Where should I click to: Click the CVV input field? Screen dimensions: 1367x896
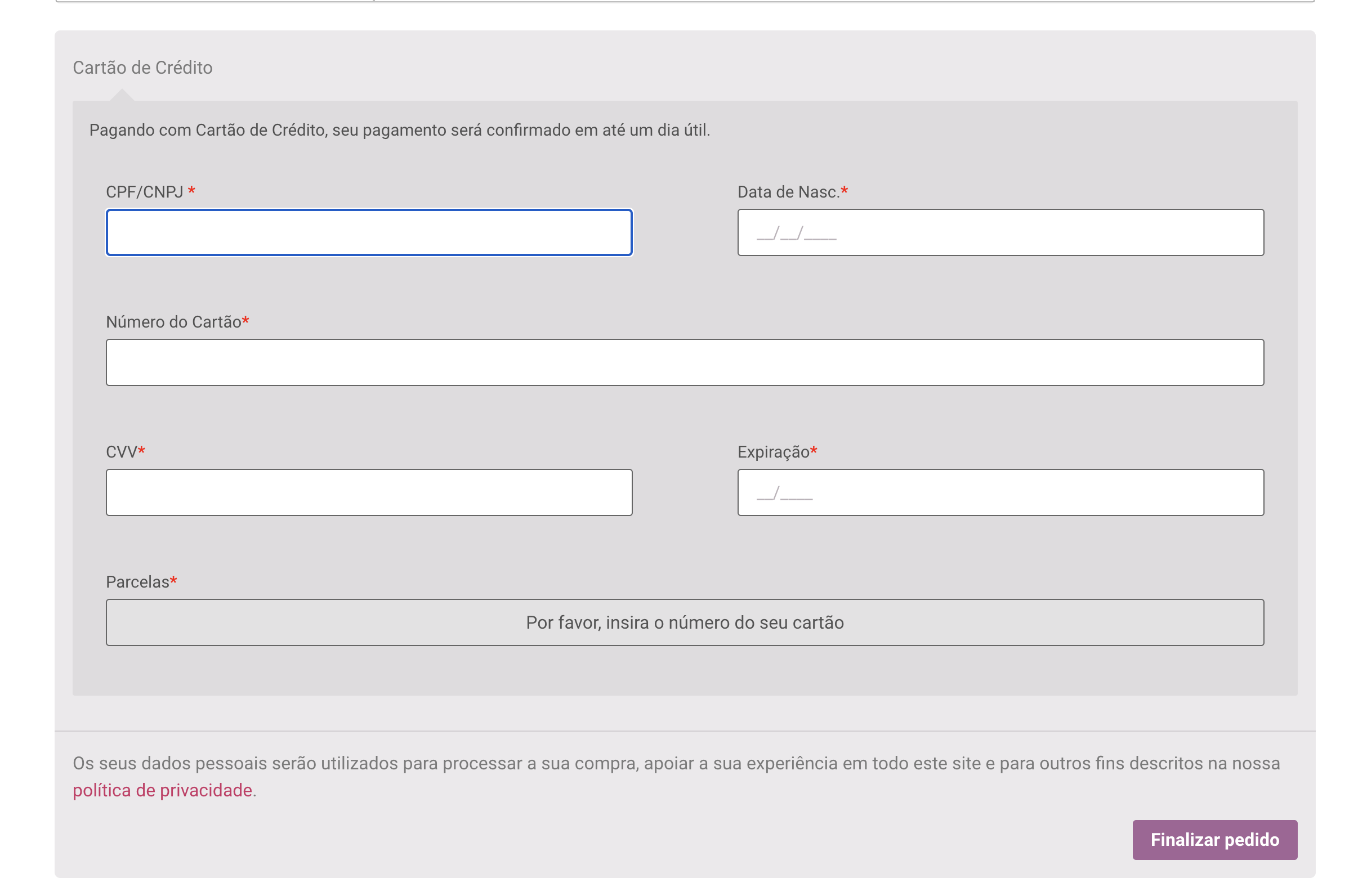[x=369, y=492]
